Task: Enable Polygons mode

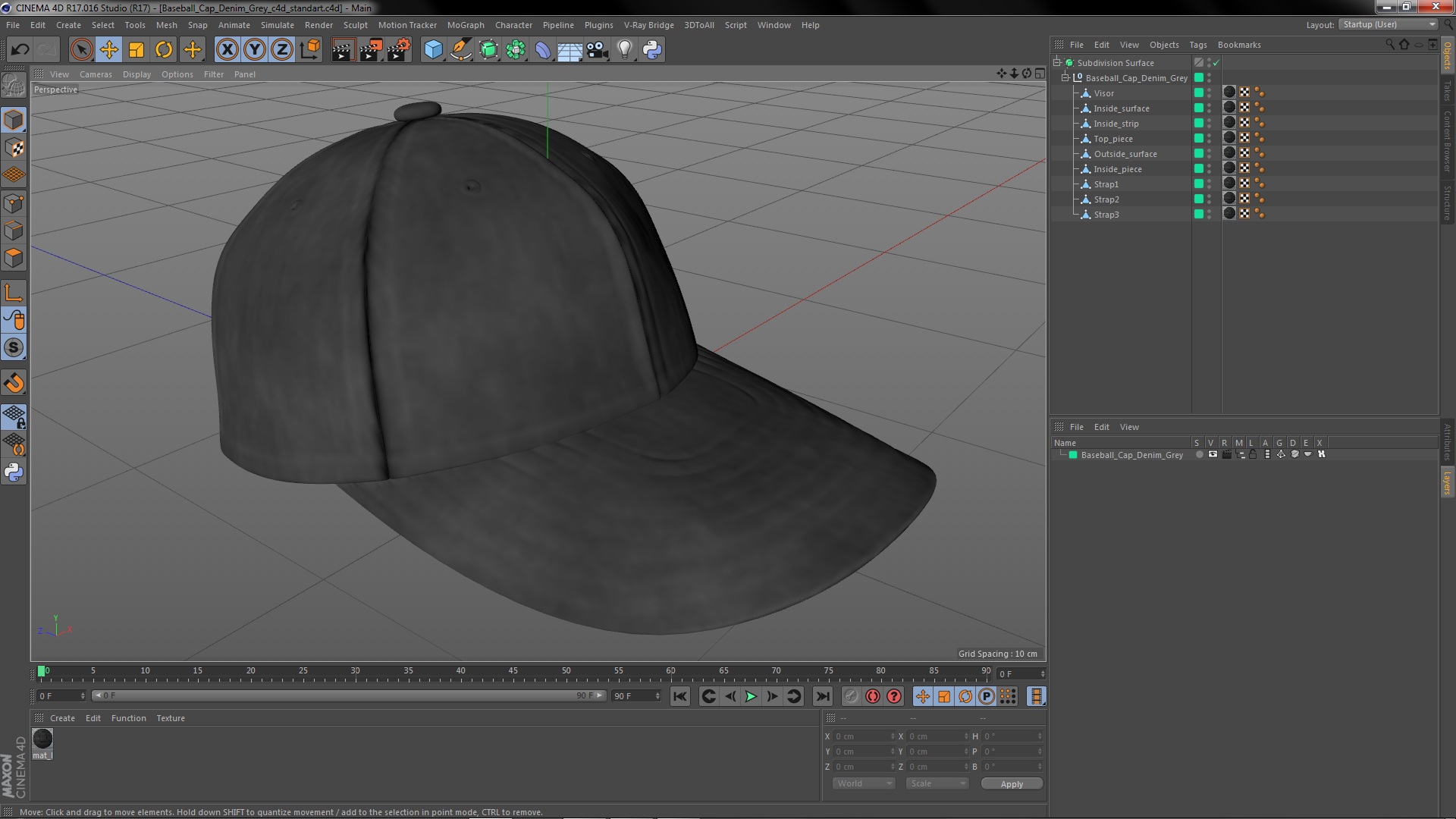Action: 14,258
